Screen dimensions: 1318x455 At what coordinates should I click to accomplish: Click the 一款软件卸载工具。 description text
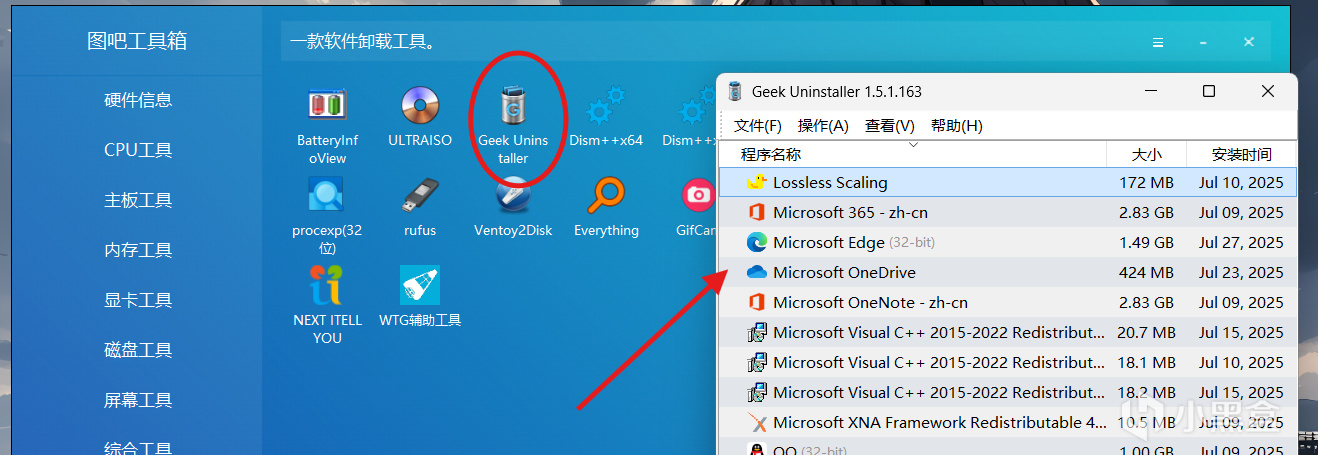(362, 42)
